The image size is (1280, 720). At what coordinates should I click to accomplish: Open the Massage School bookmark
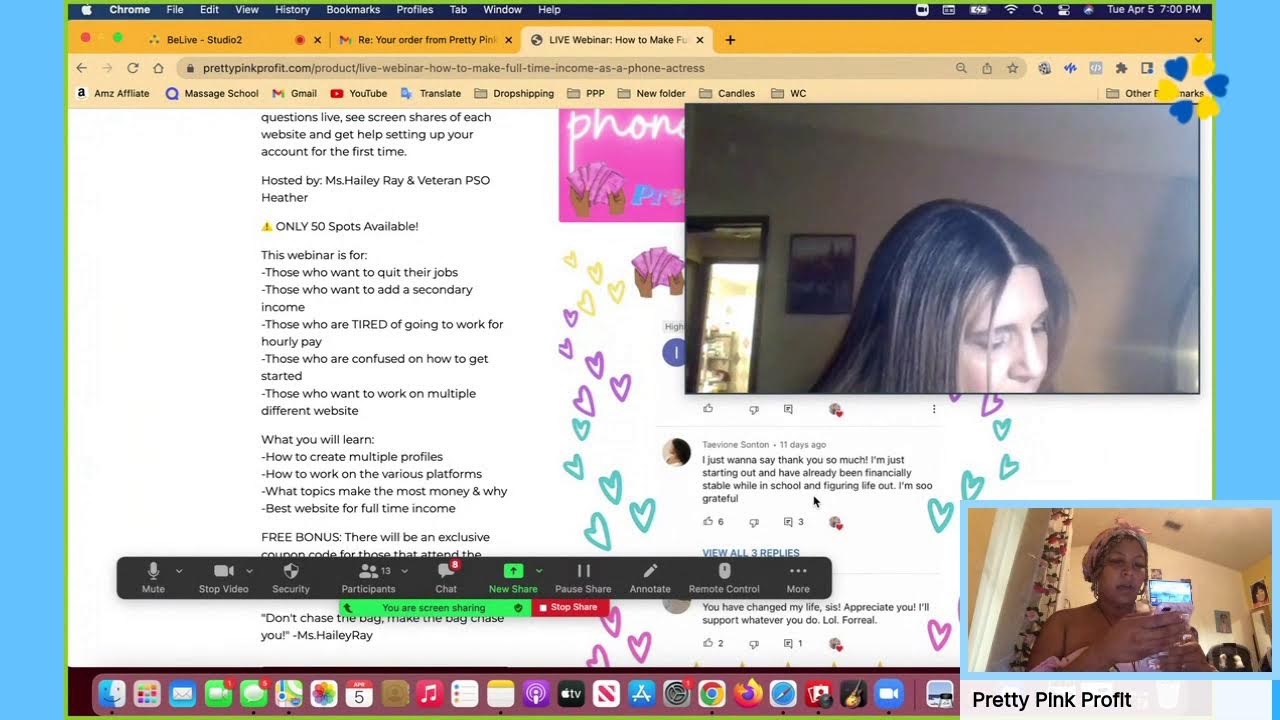[212, 93]
